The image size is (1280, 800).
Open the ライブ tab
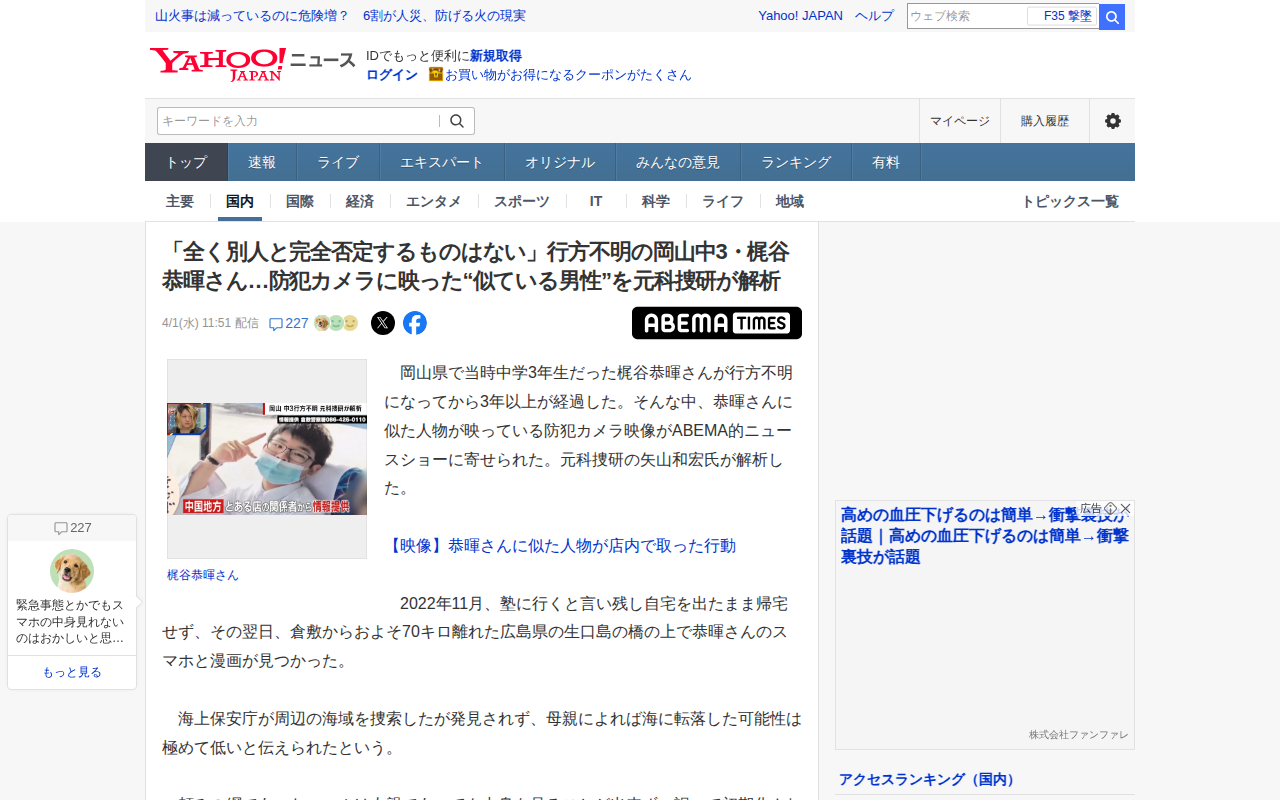338,162
